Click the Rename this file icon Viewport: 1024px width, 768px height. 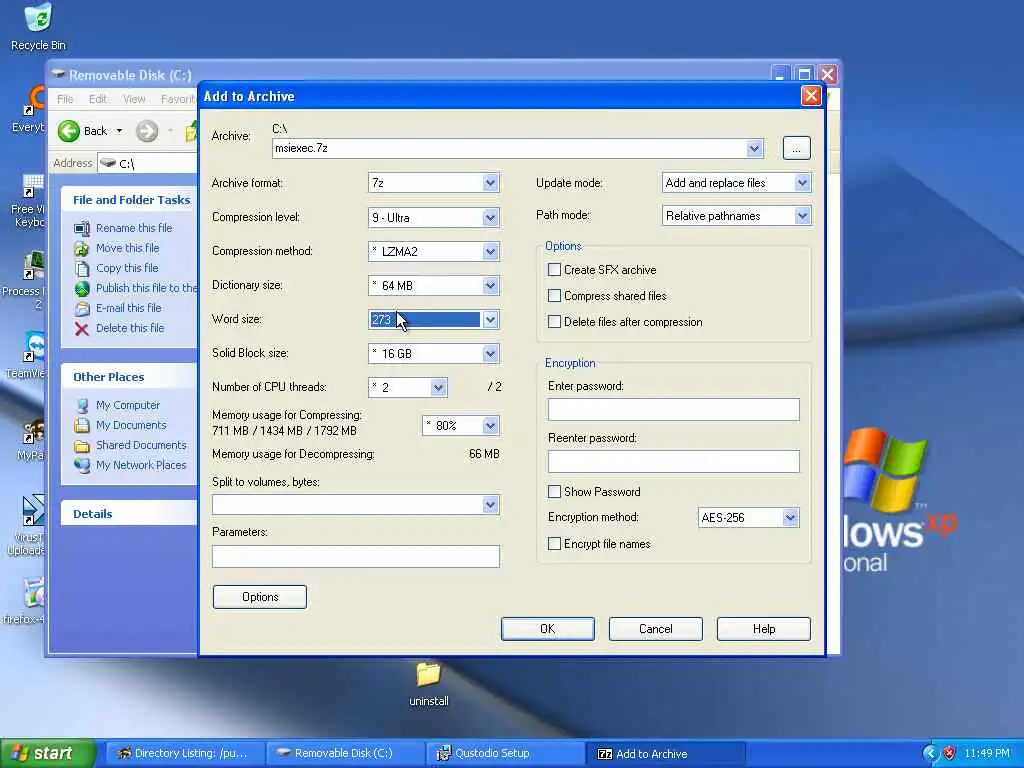pos(82,228)
